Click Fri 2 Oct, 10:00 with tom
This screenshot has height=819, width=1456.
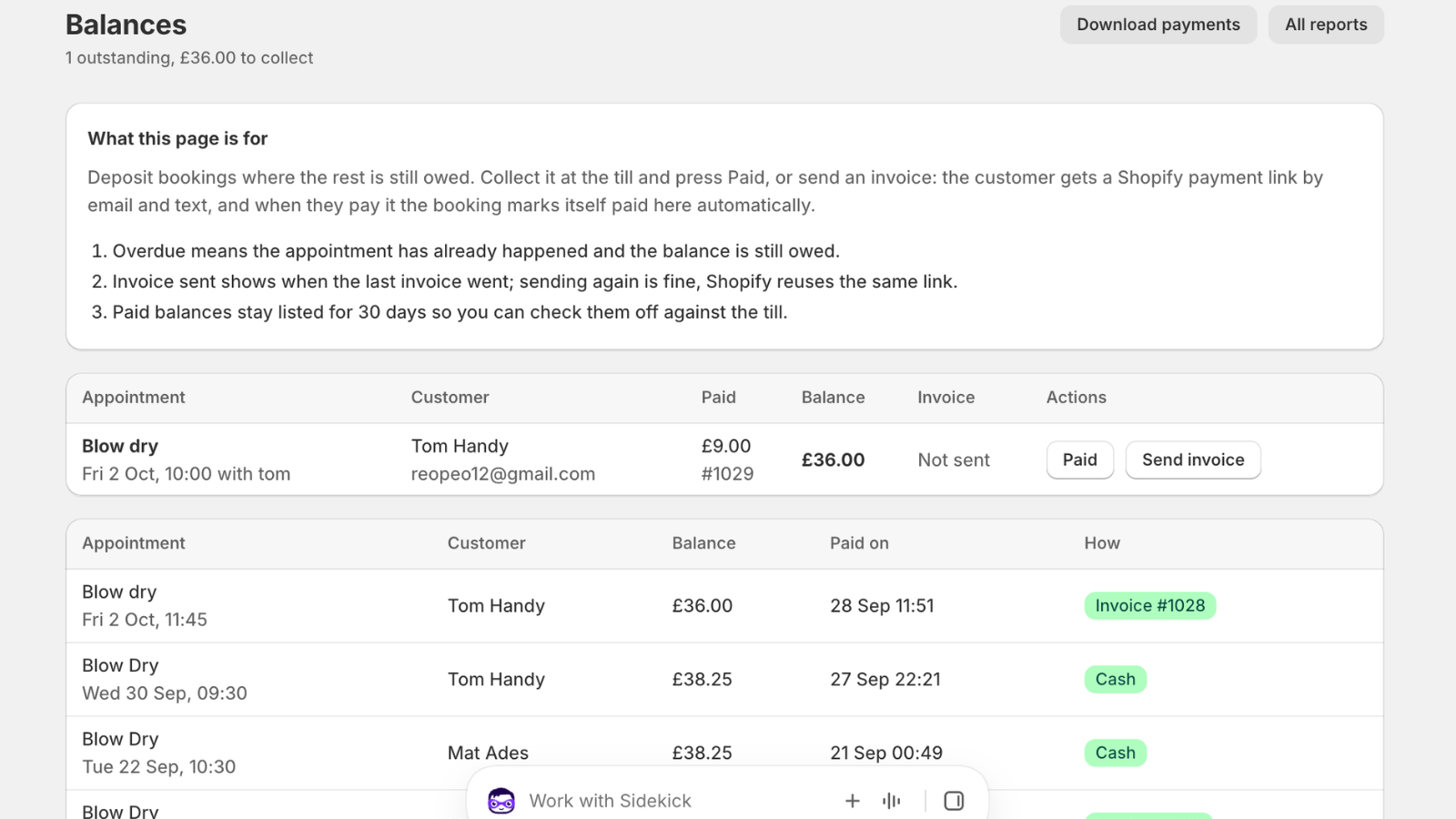pyautogui.click(x=187, y=474)
